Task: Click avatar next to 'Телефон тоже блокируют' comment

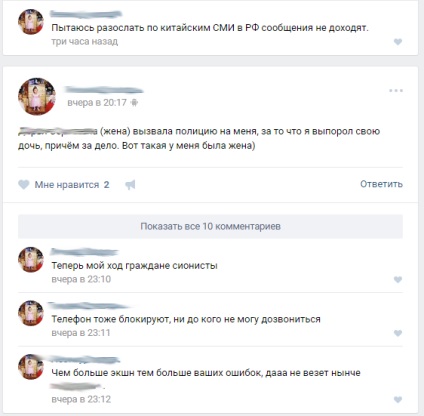Action: point(31,313)
